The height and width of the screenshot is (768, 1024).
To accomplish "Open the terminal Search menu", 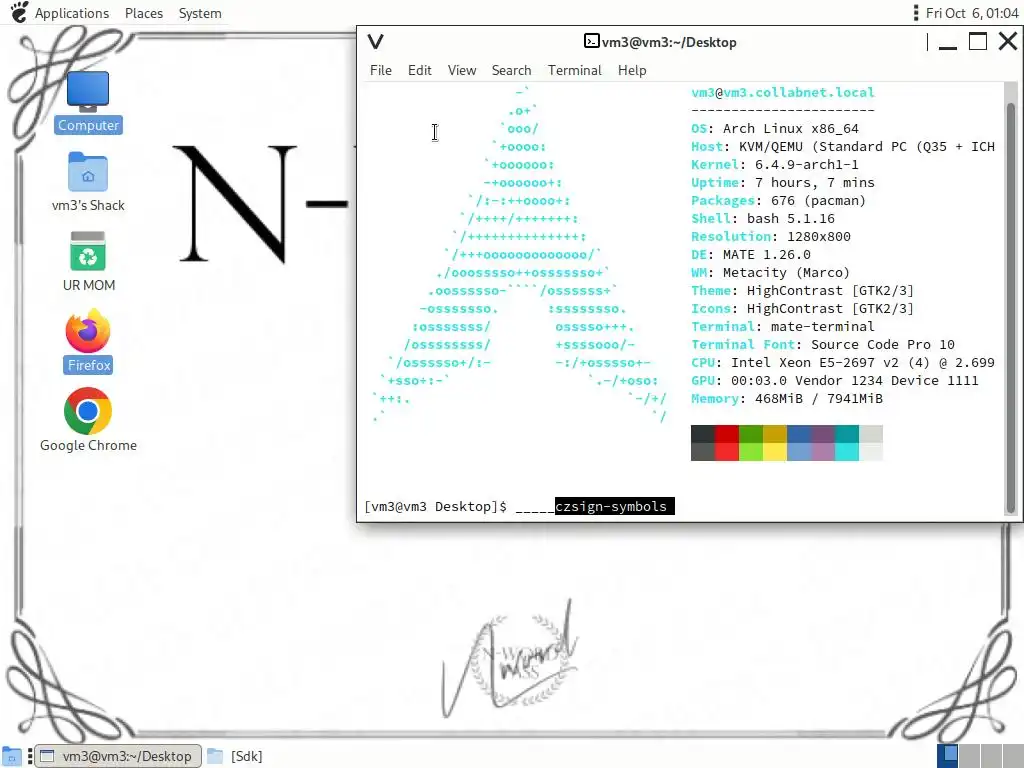I will 511,70.
